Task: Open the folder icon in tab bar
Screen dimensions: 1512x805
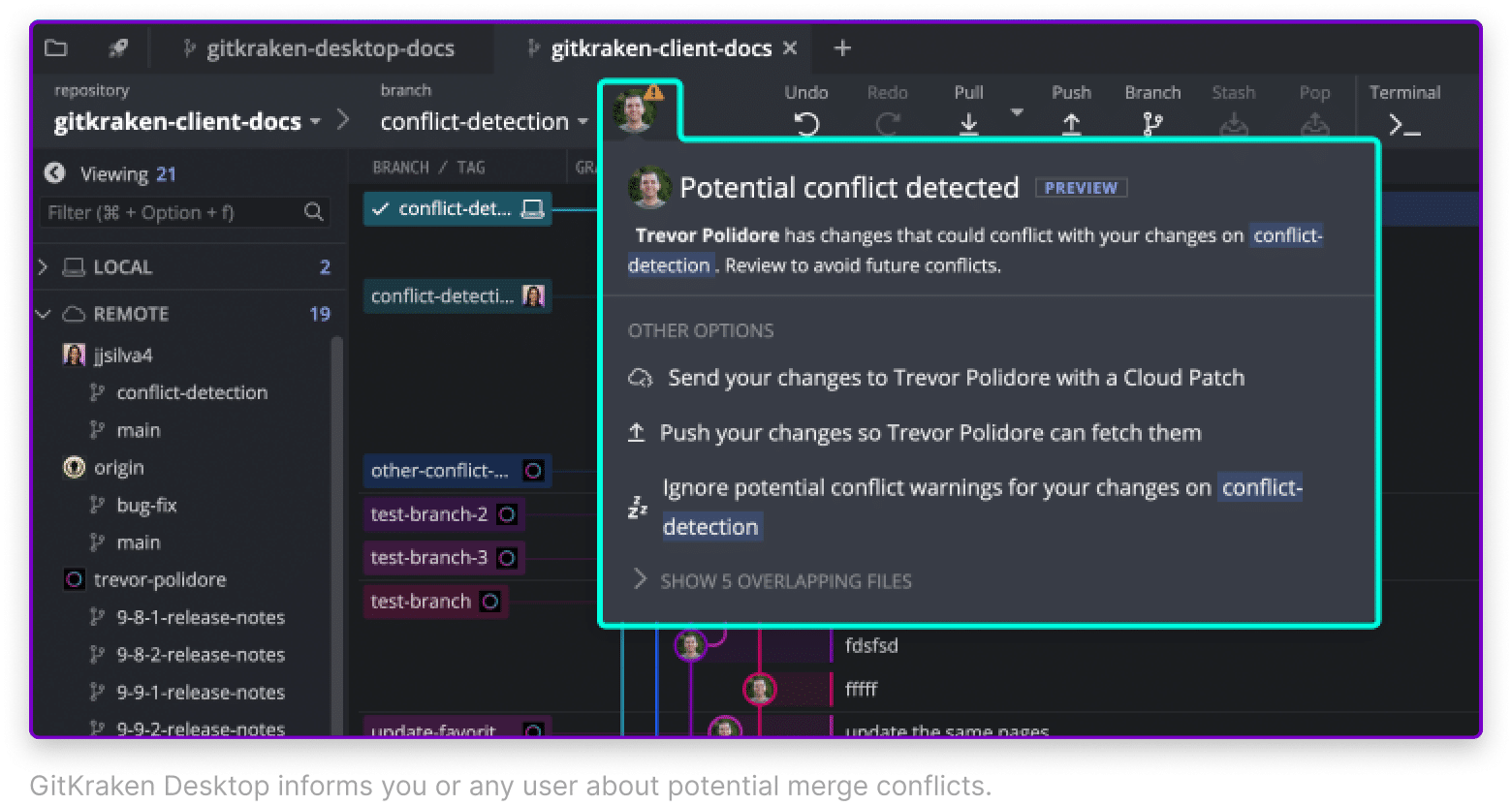Action: [x=57, y=48]
